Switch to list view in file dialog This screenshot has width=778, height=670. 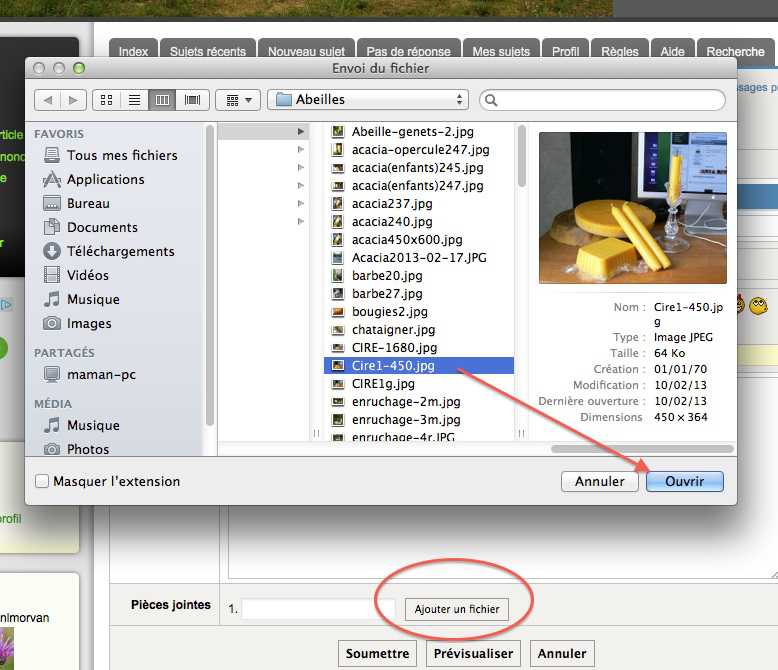coord(133,100)
